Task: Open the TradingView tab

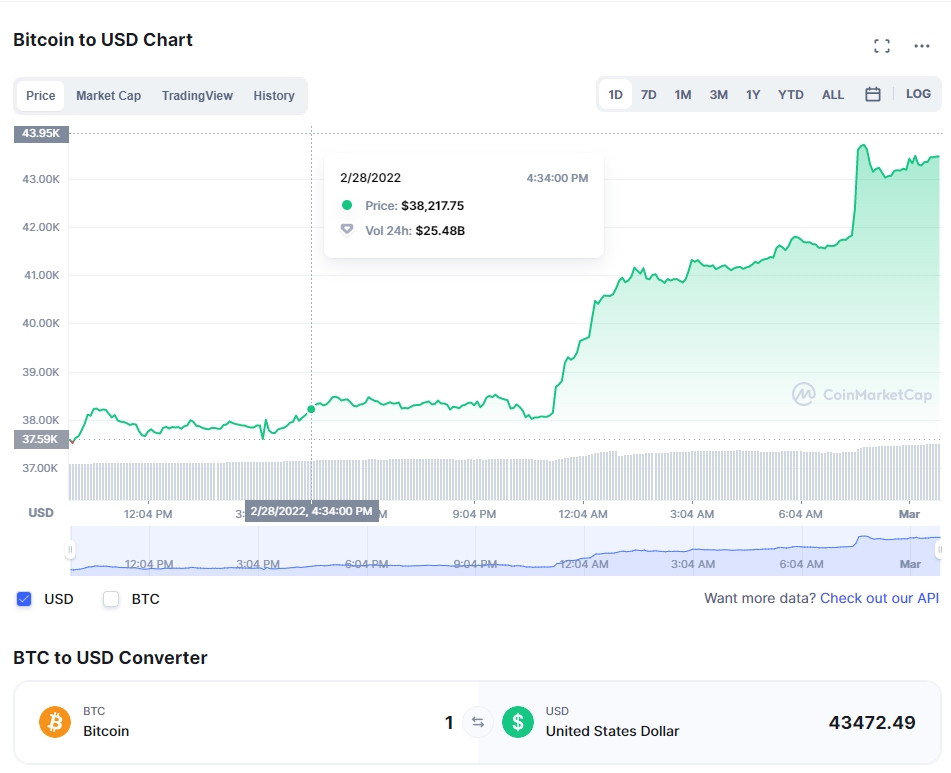Action: click(x=197, y=96)
